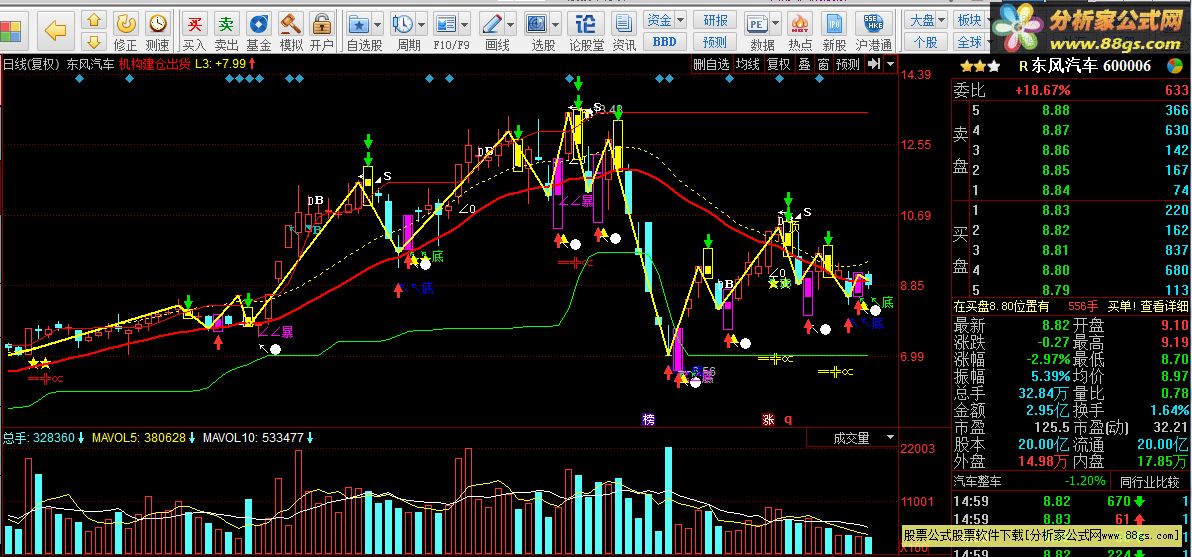Image resolution: width=1192 pixels, height=557 pixels.
Task: Open the 同行业比较 industry comparison tab
Action: point(1150,481)
